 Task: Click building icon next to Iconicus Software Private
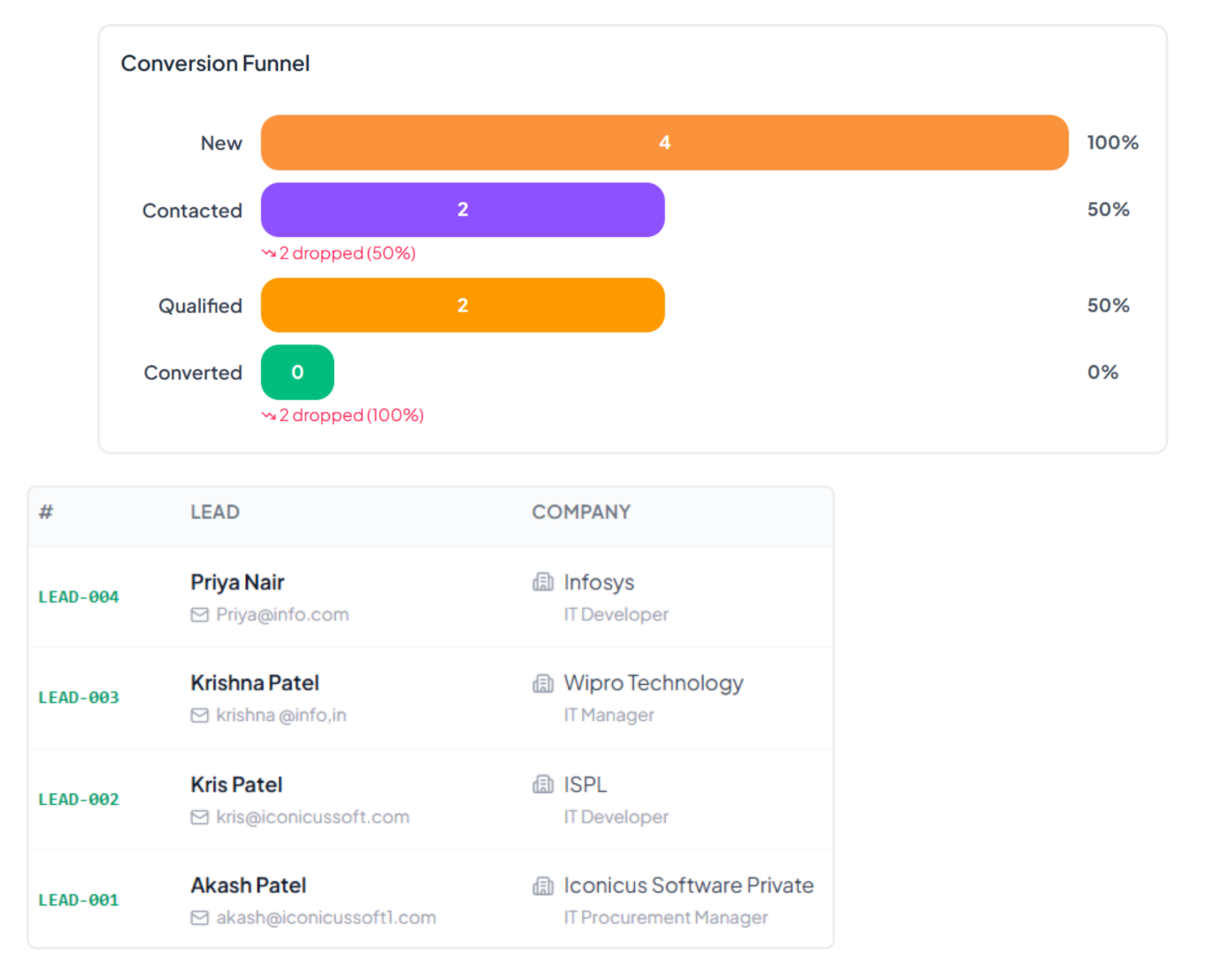point(543,885)
